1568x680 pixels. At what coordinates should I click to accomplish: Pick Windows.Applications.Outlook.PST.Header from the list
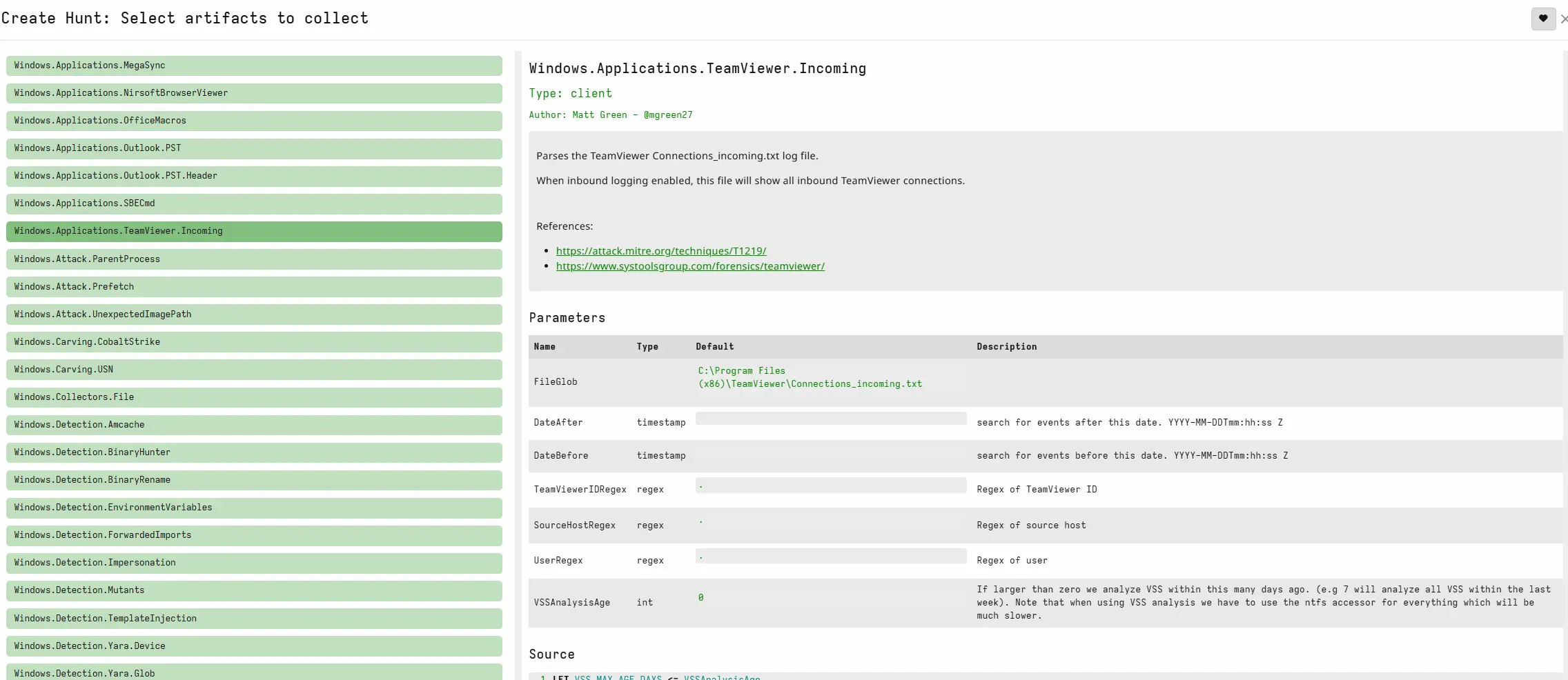[254, 176]
